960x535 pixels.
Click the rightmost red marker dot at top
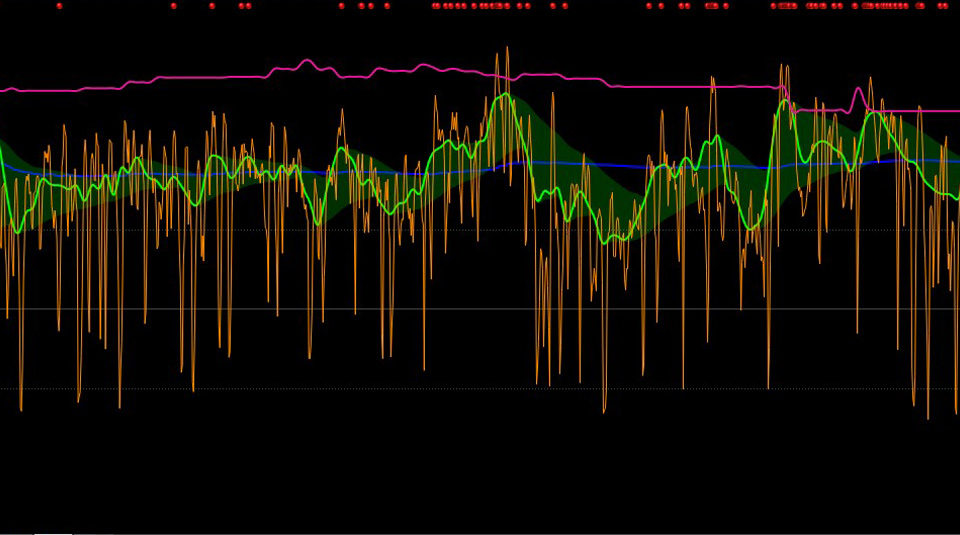point(945,6)
